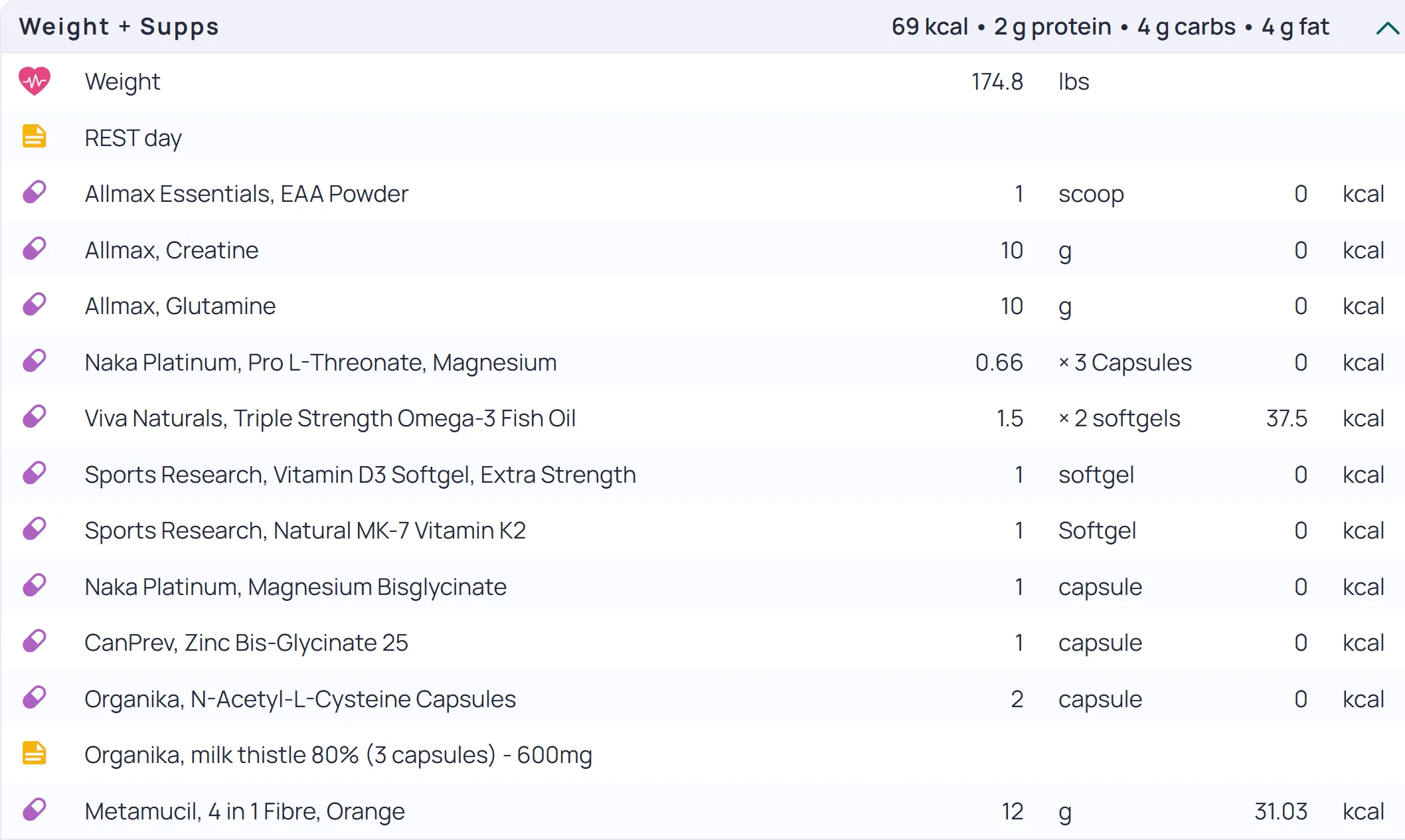The height and width of the screenshot is (840, 1405).
Task: Click the capsule unit for Zinc Bis-Glycinate
Action: pyautogui.click(x=1100, y=643)
